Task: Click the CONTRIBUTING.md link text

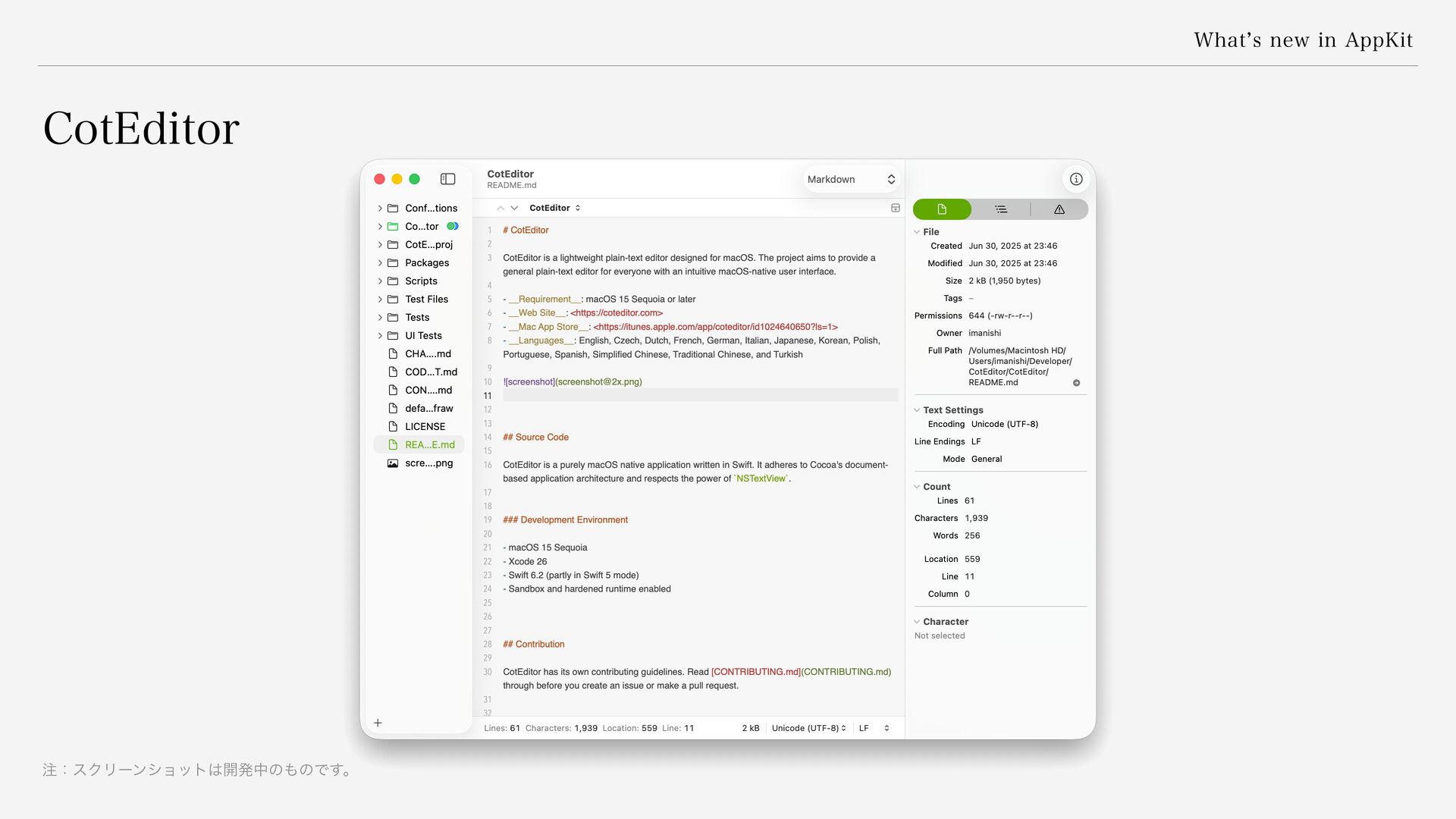Action: pyautogui.click(x=756, y=672)
